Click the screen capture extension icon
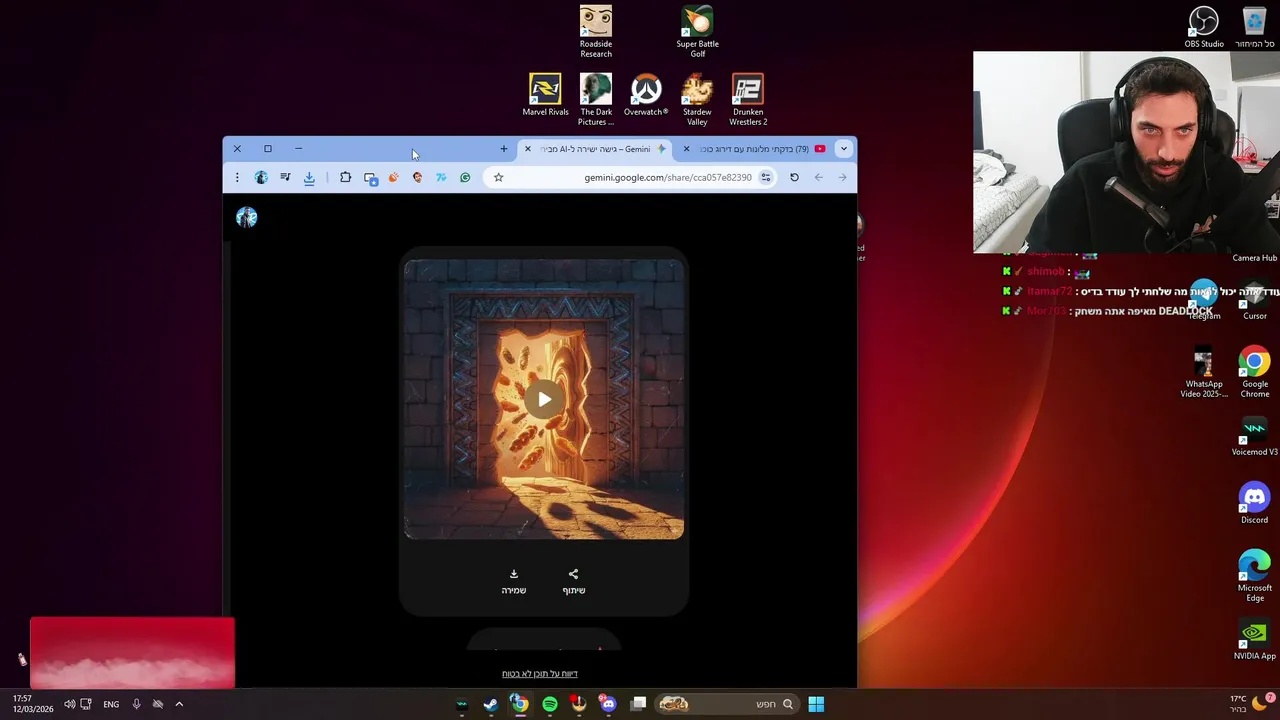The image size is (1280, 720). 370,177
